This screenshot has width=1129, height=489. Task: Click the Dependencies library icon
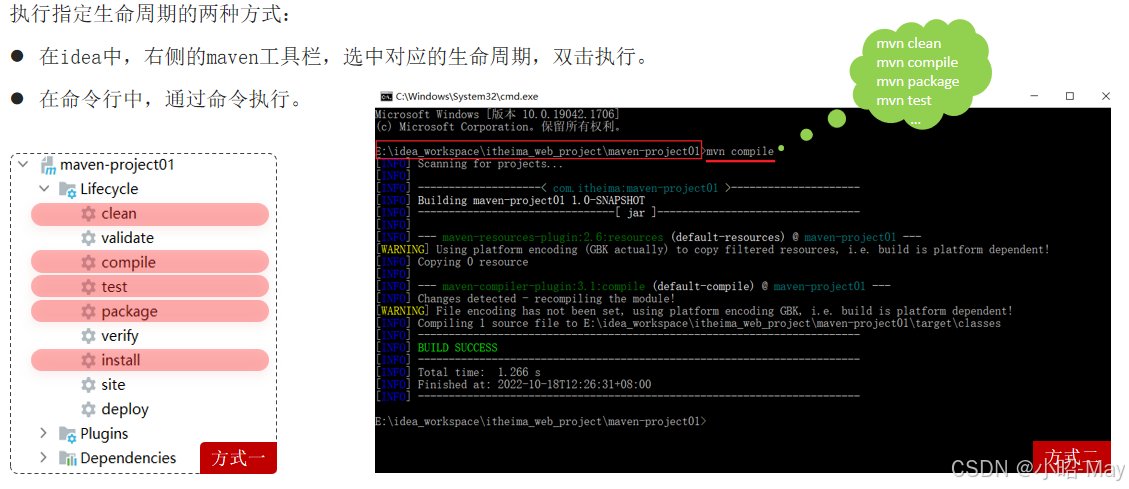tap(68, 458)
